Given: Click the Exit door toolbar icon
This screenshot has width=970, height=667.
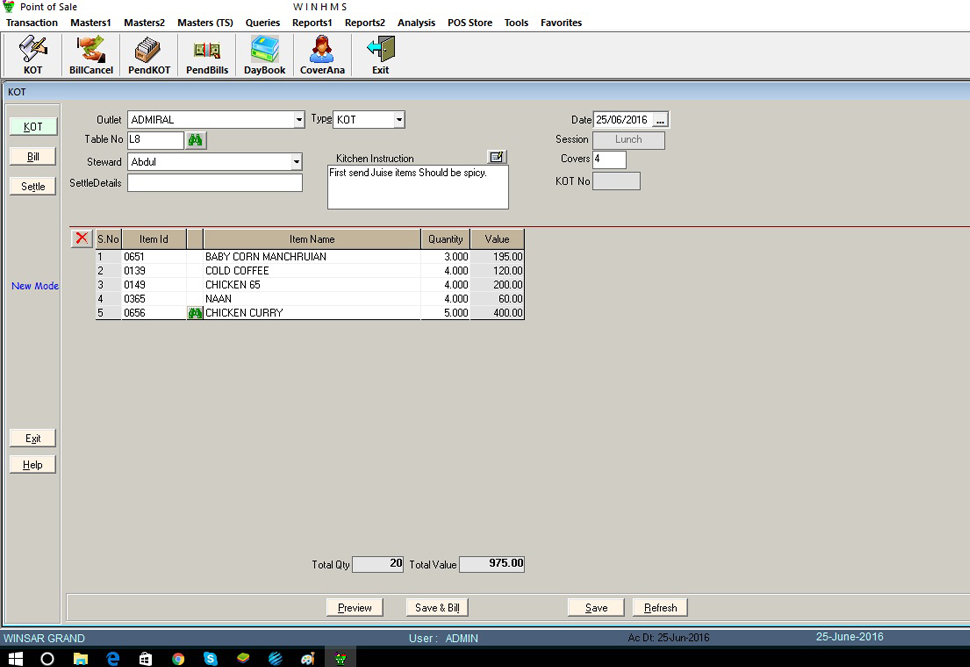Looking at the screenshot, I should pos(380,55).
